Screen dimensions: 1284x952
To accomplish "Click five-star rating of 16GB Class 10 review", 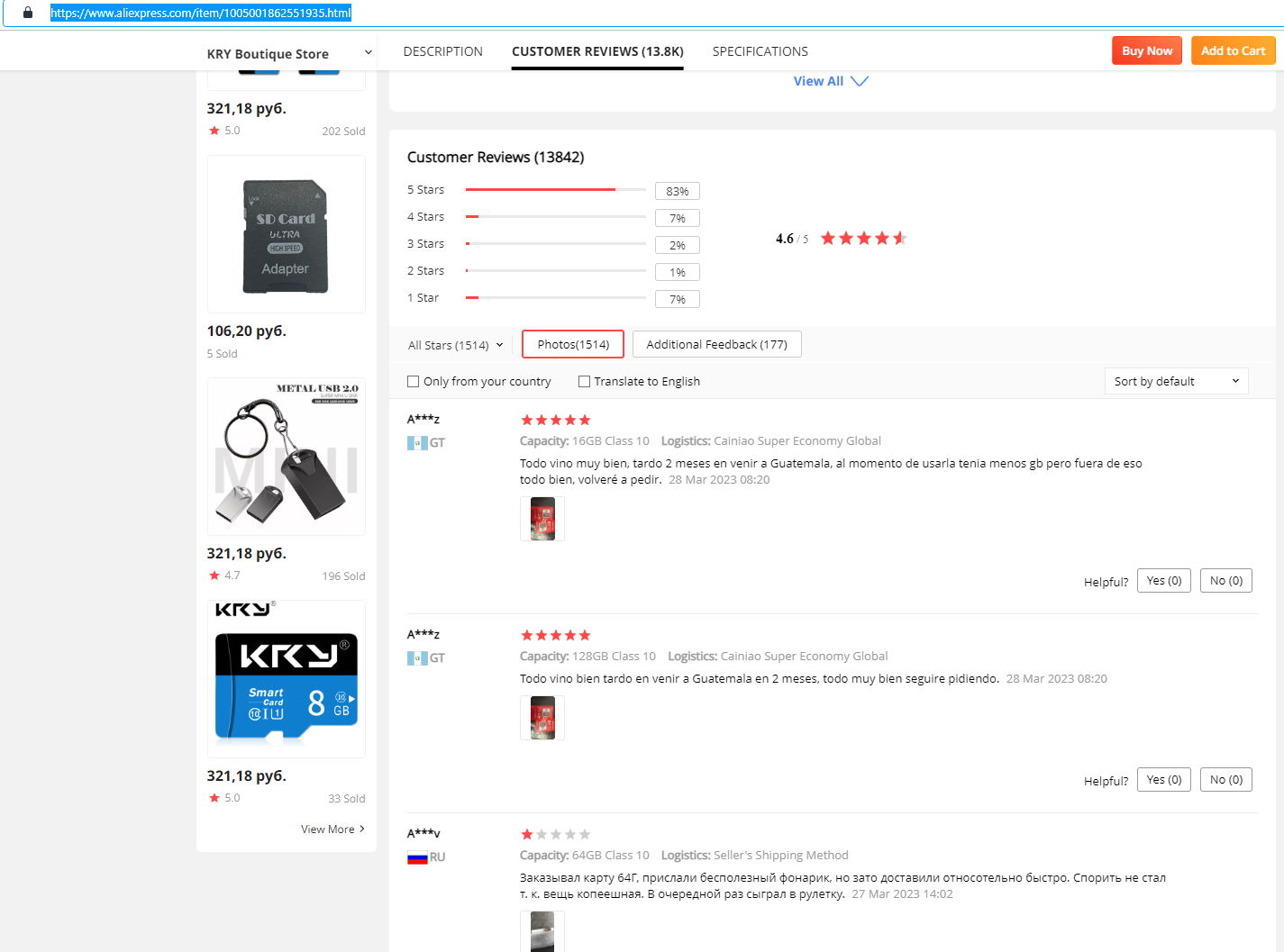I will pos(555,420).
